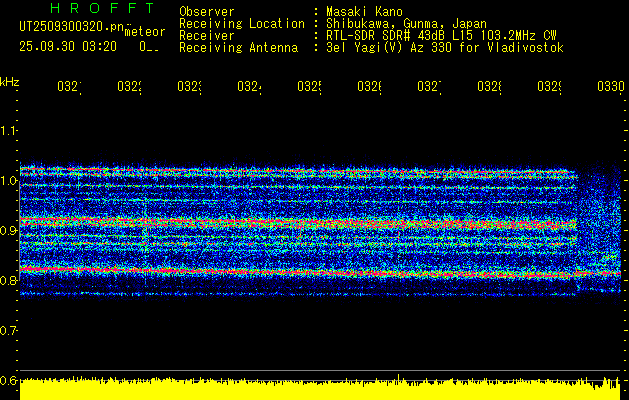
Task: Click the 0330 time marker
Action: pos(610,87)
